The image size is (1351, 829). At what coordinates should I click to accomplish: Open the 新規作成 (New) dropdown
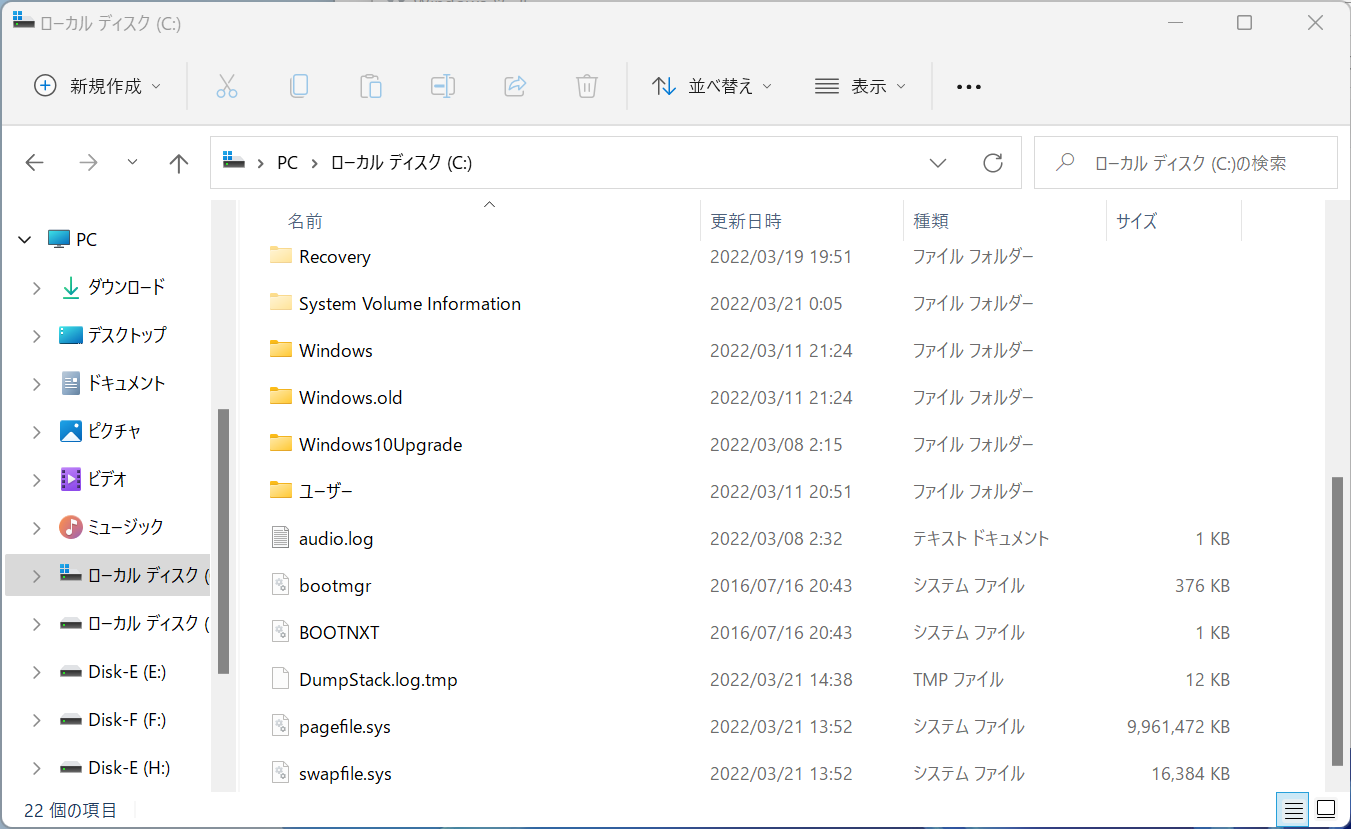coord(97,86)
